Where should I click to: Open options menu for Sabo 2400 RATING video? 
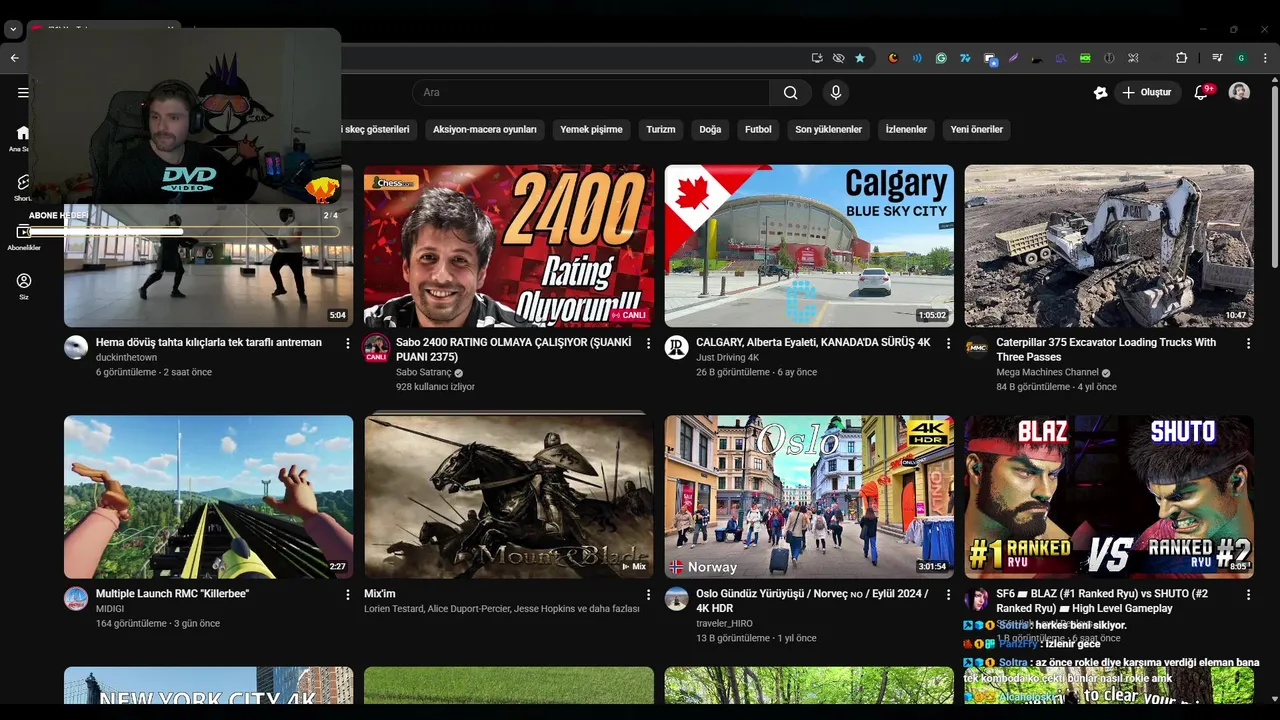[648, 343]
